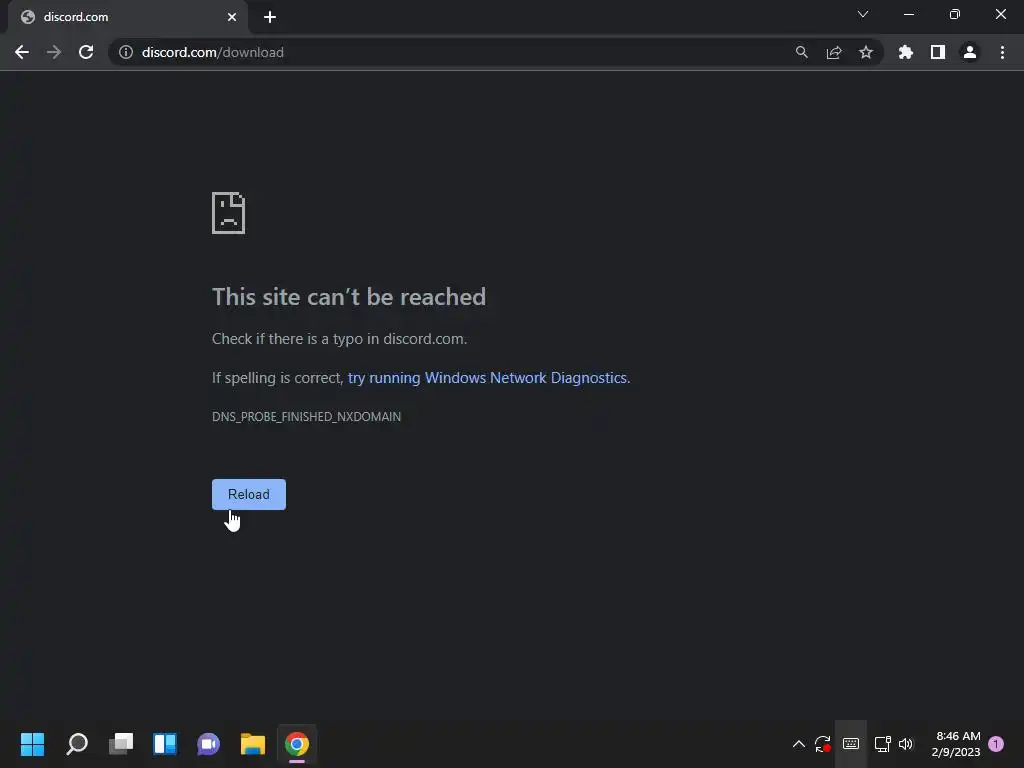The image size is (1024, 768).
Task: Open network status tray icon
Action: [882, 744]
